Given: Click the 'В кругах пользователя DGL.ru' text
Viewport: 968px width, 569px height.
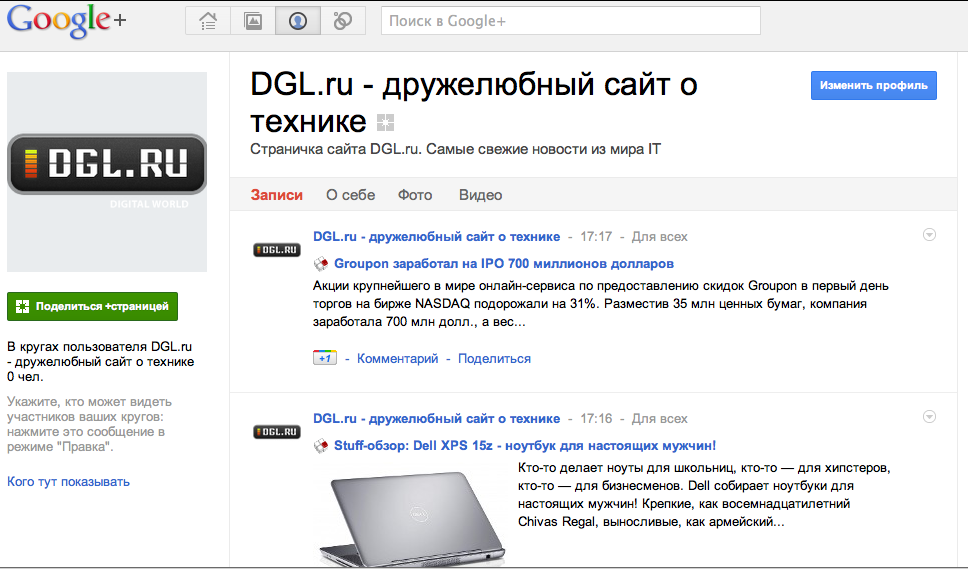Looking at the screenshot, I should [101, 362].
